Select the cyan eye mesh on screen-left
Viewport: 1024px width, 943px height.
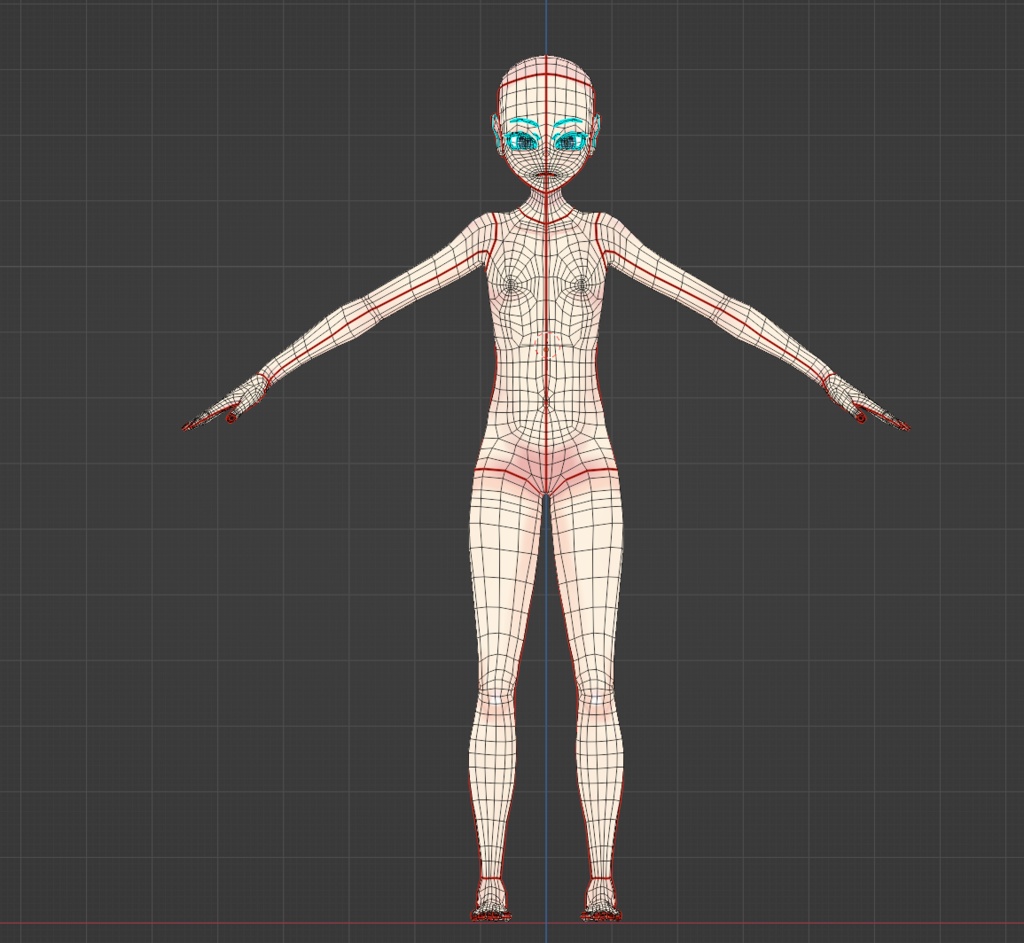tap(520, 140)
